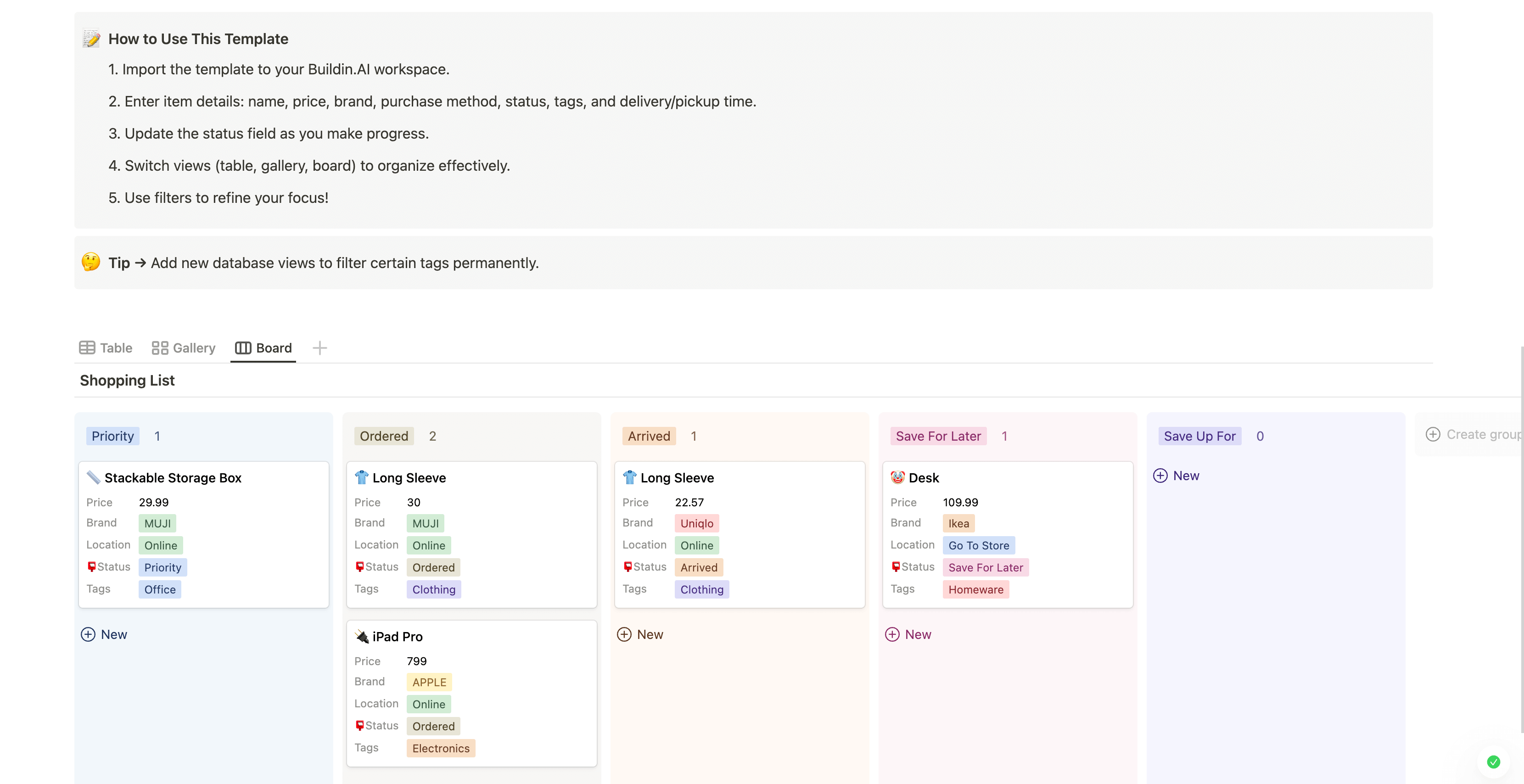Click the Gallery view icon
This screenshot has width=1524, height=784.
160,348
